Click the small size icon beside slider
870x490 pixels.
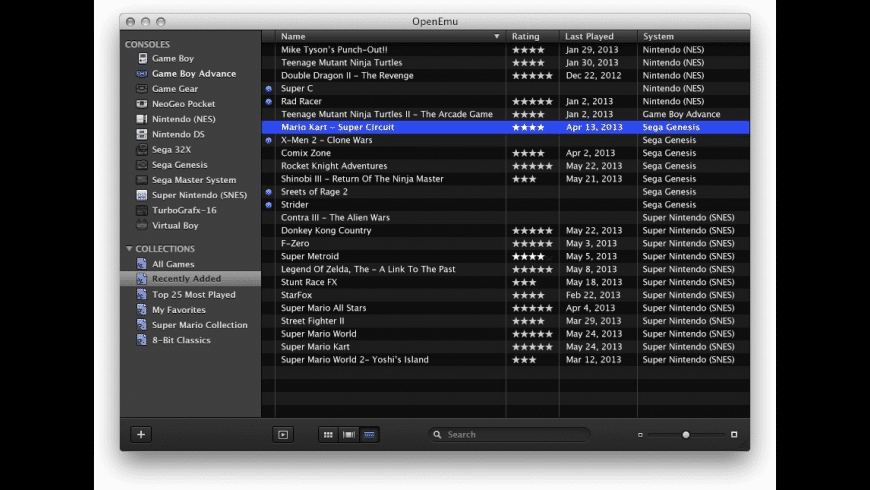(x=640, y=435)
